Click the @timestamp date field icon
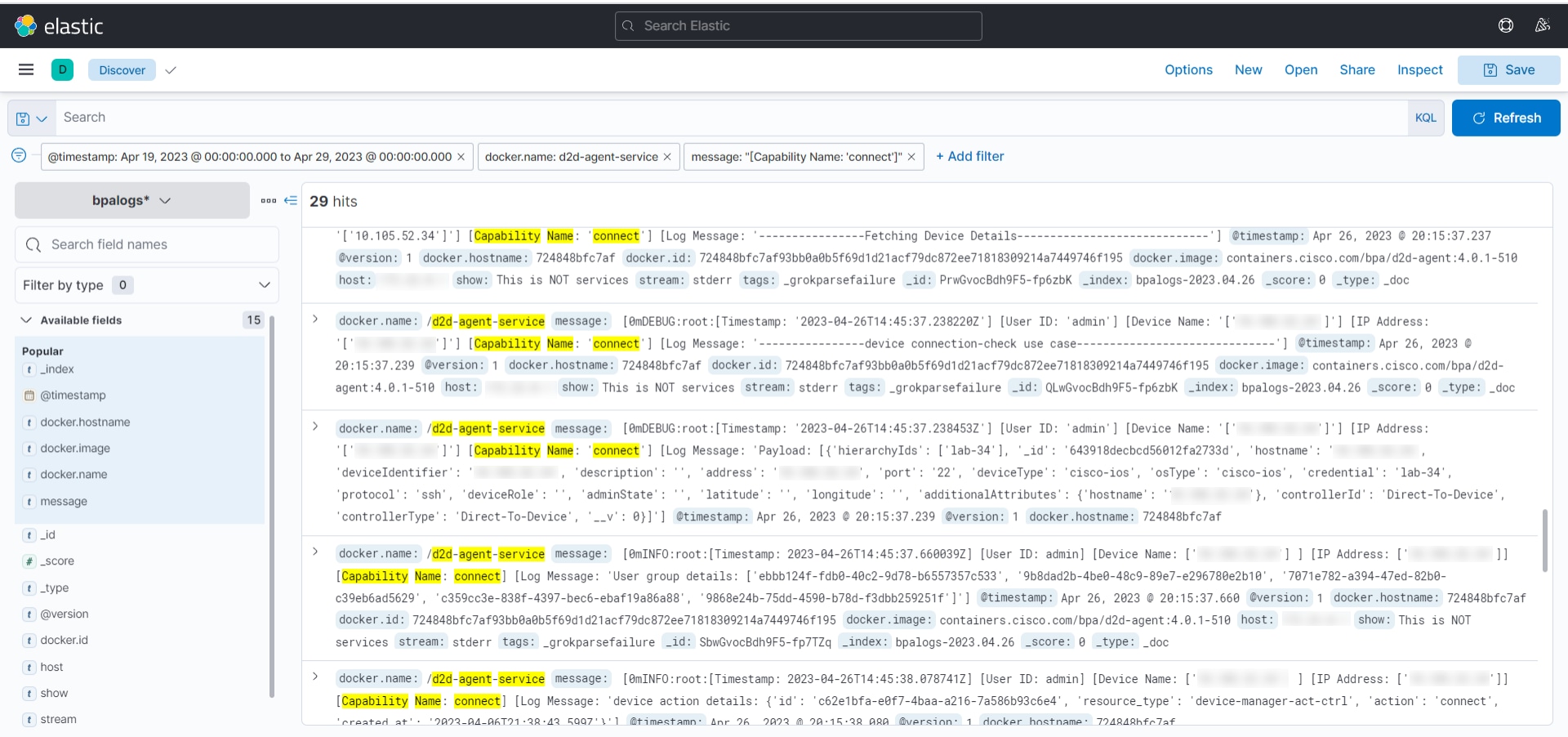Viewport: 1568px width, 737px height. click(x=29, y=395)
